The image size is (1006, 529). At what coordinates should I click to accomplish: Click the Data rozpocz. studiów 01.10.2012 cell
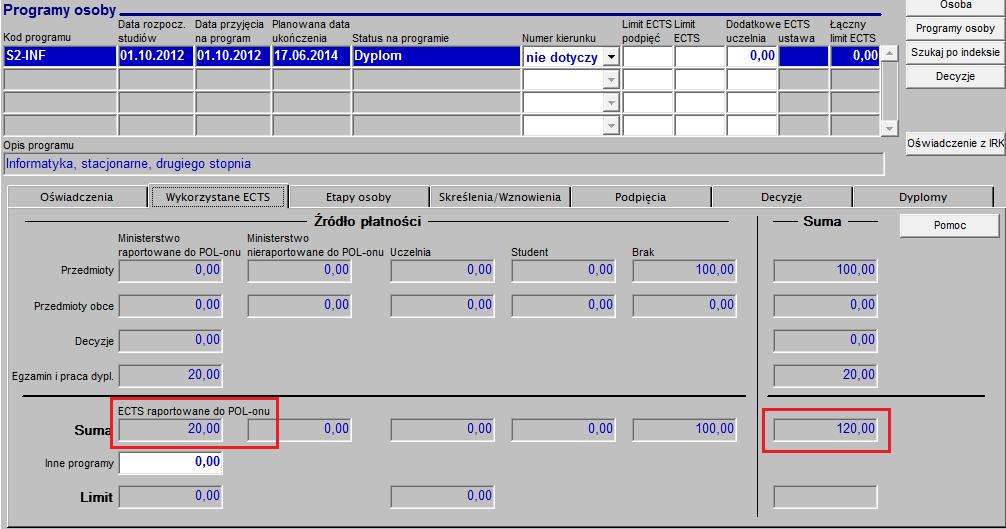tap(156, 56)
